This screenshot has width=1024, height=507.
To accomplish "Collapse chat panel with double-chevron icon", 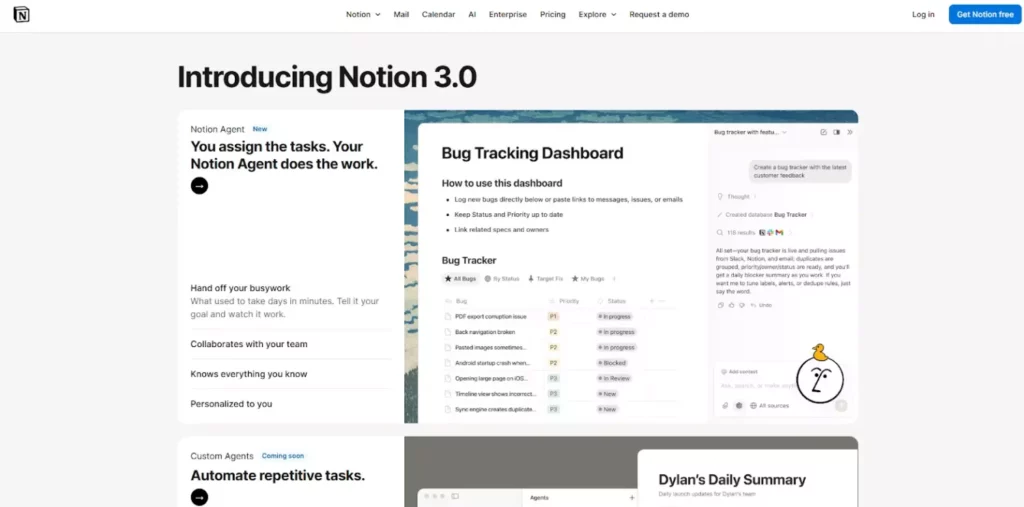I will (x=850, y=132).
